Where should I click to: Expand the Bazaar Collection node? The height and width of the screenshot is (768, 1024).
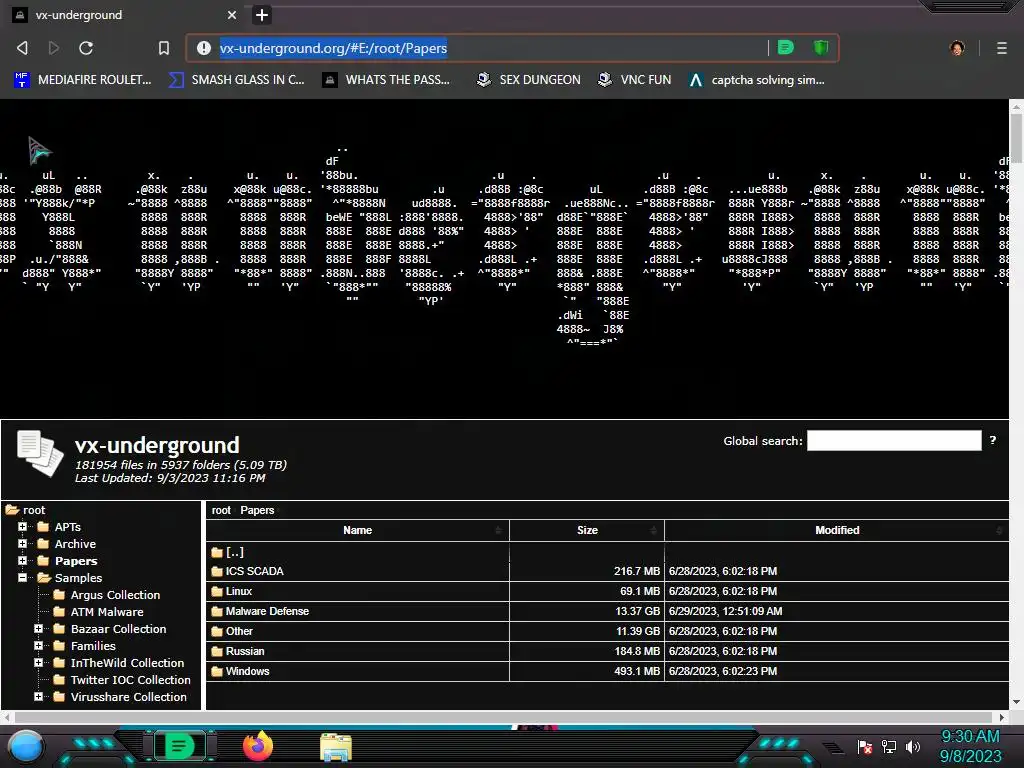pyautogui.click(x=38, y=628)
